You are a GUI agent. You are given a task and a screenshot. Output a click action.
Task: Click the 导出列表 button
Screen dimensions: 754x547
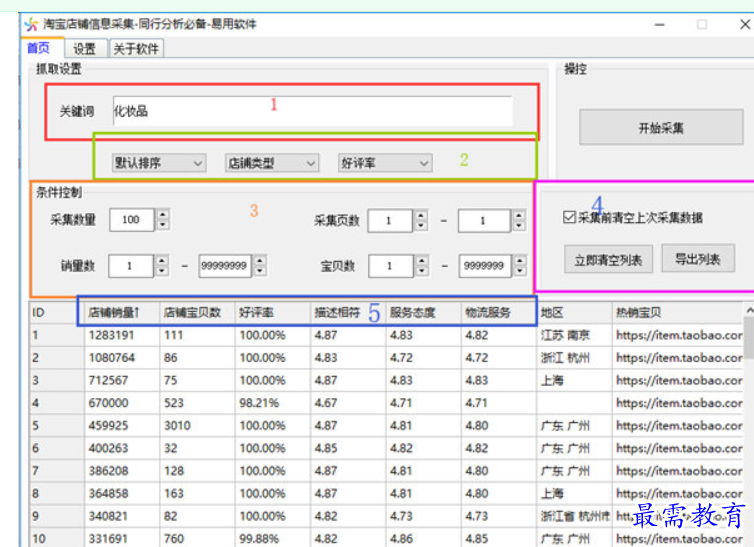698,259
